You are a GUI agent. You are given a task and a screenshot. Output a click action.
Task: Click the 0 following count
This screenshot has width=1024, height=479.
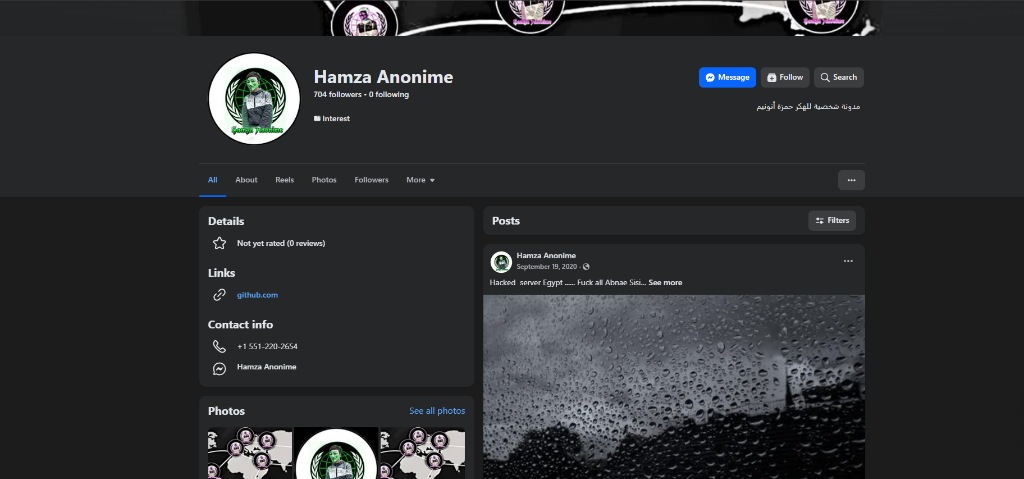389,94
